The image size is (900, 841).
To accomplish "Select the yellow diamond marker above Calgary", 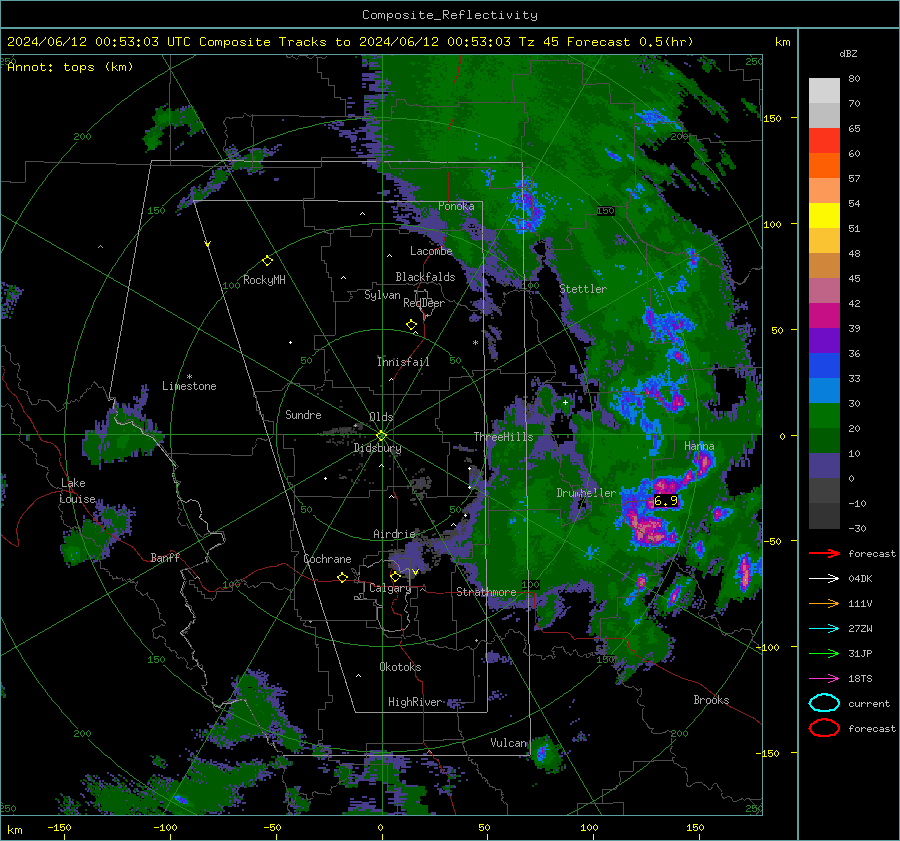I will pyautogui.click(x=395, y=576).
